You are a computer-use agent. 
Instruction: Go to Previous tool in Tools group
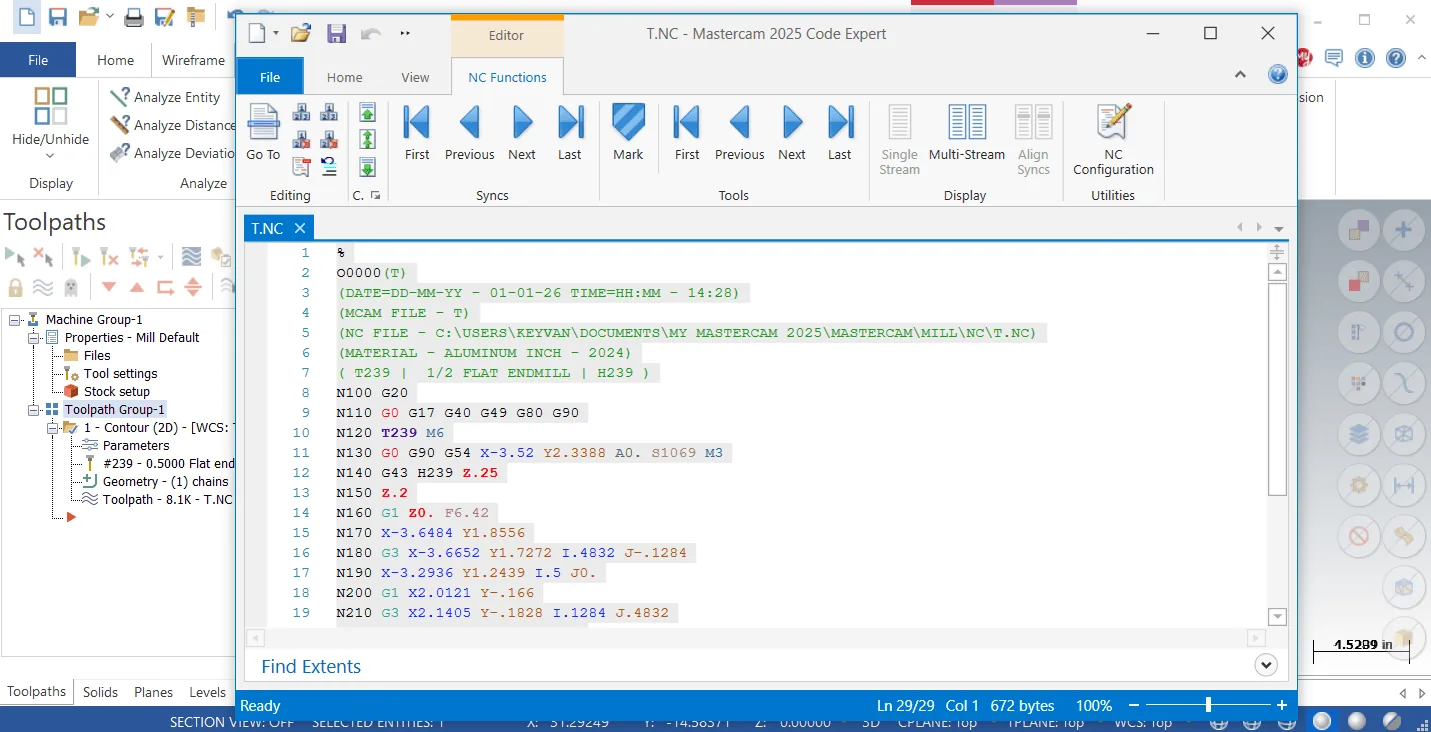pos(740,132)
